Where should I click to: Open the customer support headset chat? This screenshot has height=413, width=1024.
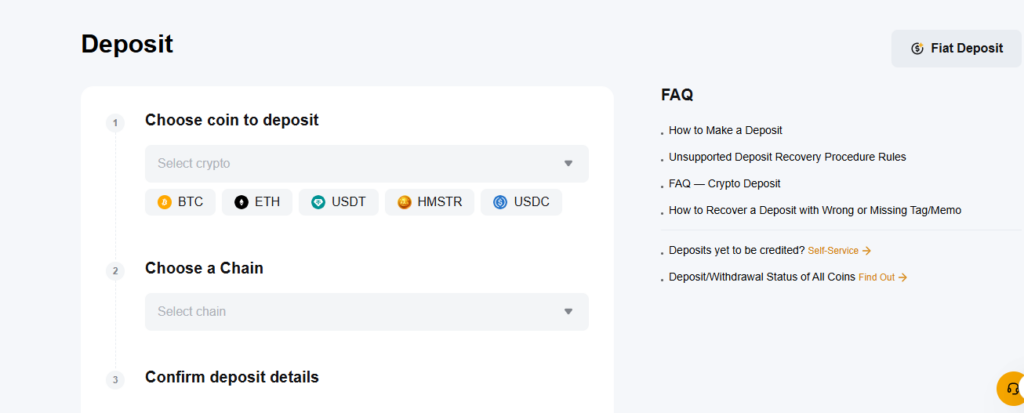[1012, 388]
